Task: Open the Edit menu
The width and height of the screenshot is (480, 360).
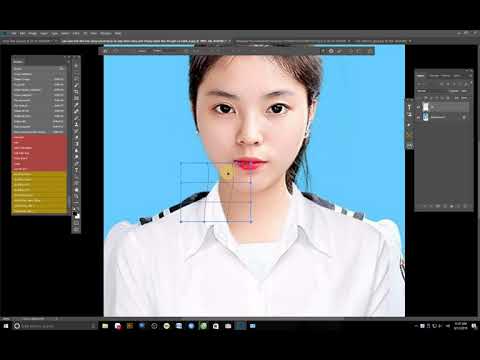Action: [22, 34]
